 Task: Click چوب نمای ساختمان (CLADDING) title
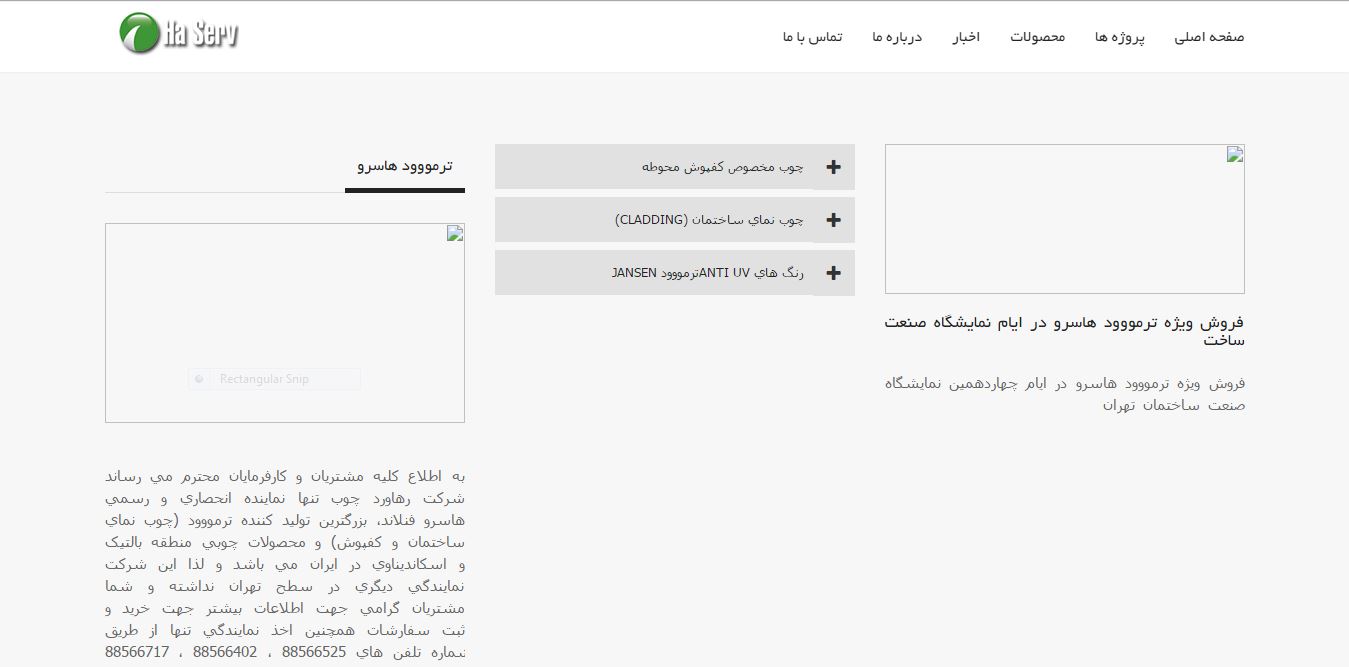[709, 220]
